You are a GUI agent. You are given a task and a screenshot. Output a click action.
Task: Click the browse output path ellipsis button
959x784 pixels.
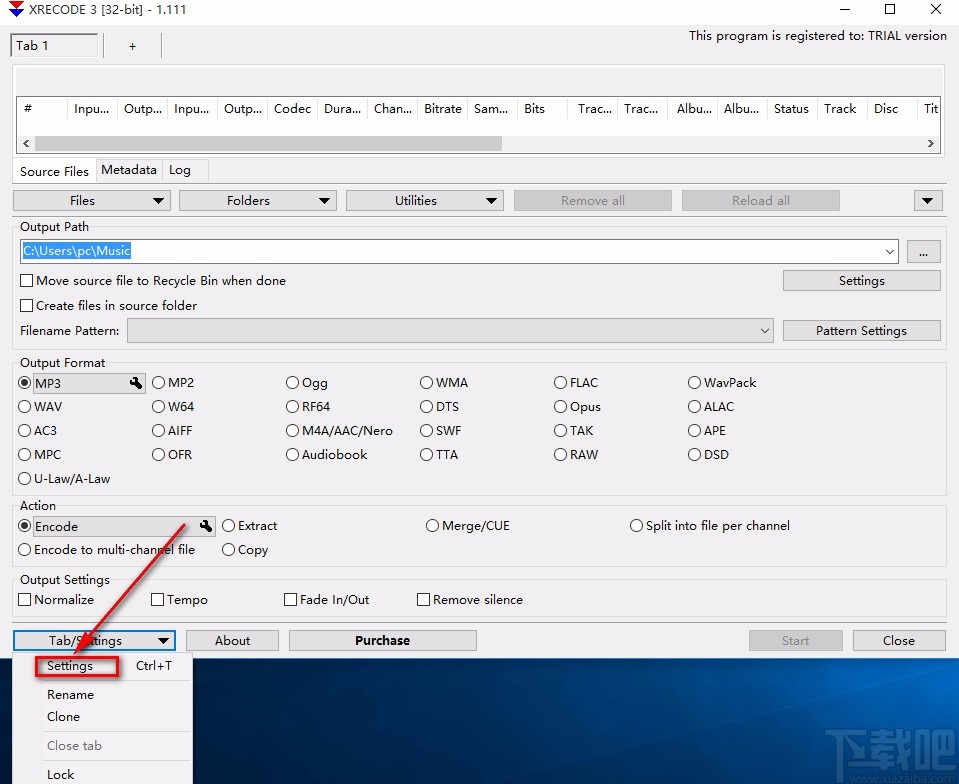924,252
